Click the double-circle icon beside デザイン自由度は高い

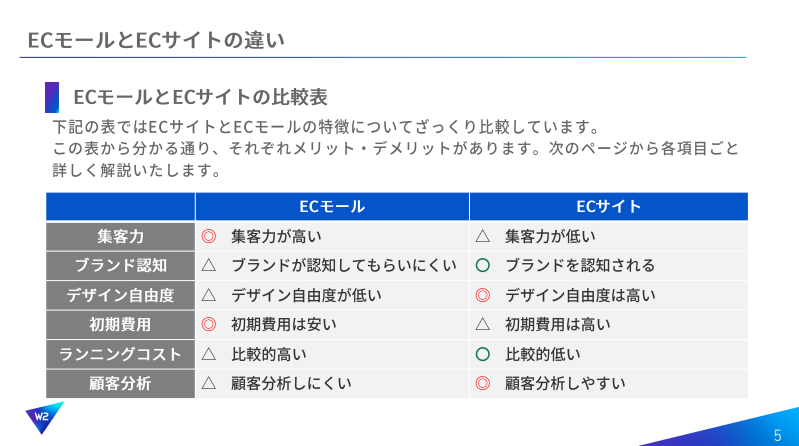pos(483,295)
